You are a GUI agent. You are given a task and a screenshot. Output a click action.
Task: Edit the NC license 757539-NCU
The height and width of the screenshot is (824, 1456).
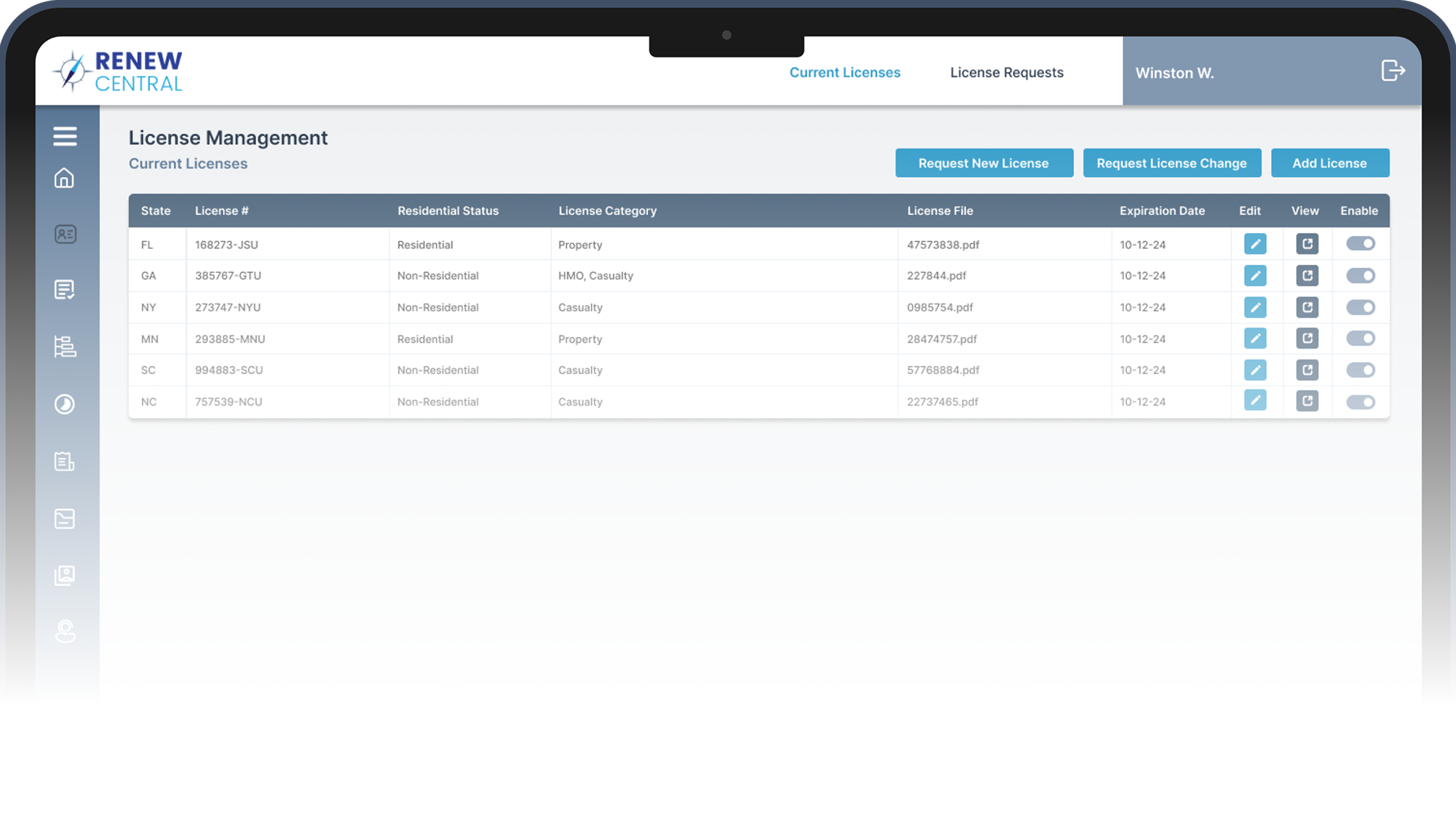pyautogui.click(x=1255, y=400)
